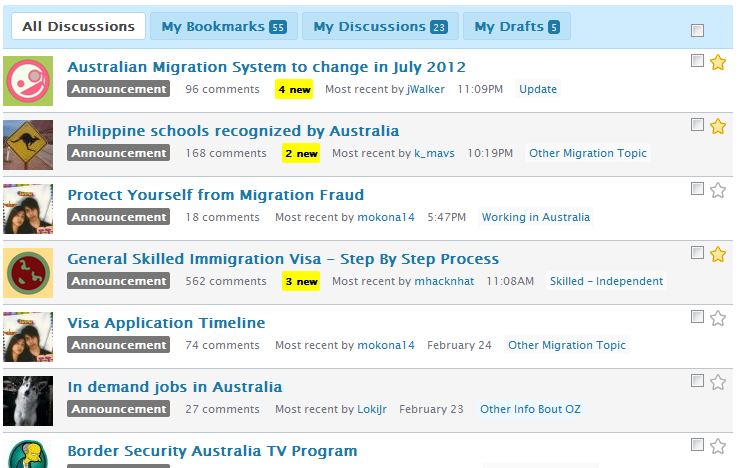
Task: Click Announcement label on Australian Migration System
Action: pos(118,89)
